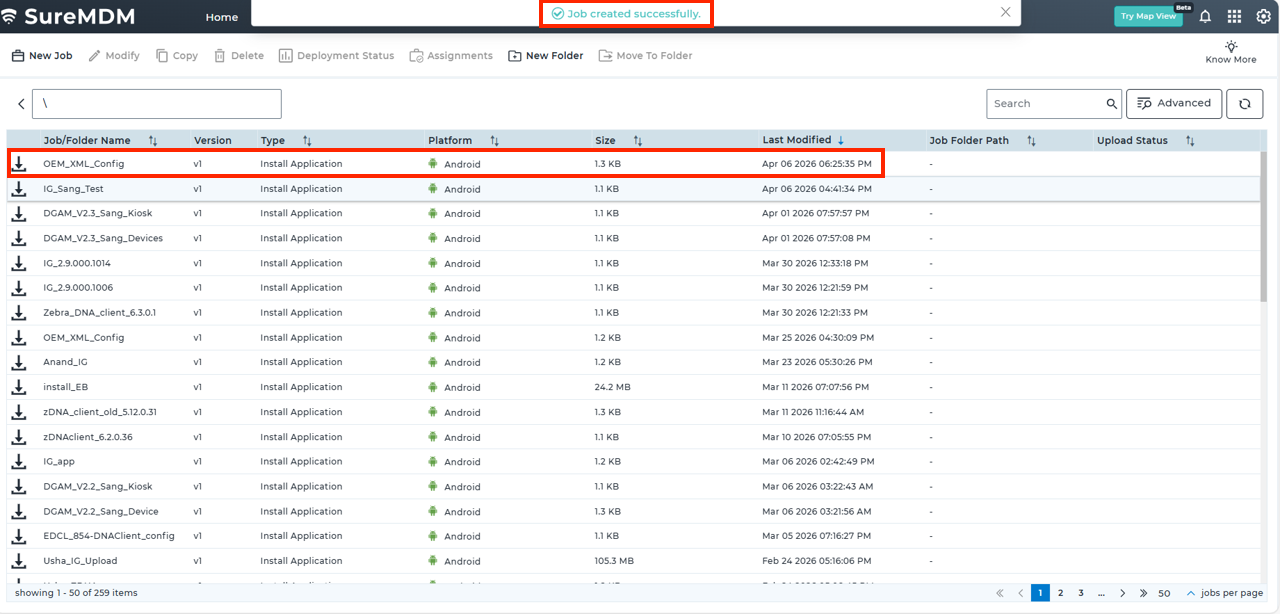Image resolution: width=1280 pixels, height=614 pixels.
Task: Click the notifications bell icon
Action: tap(1205, 16)
